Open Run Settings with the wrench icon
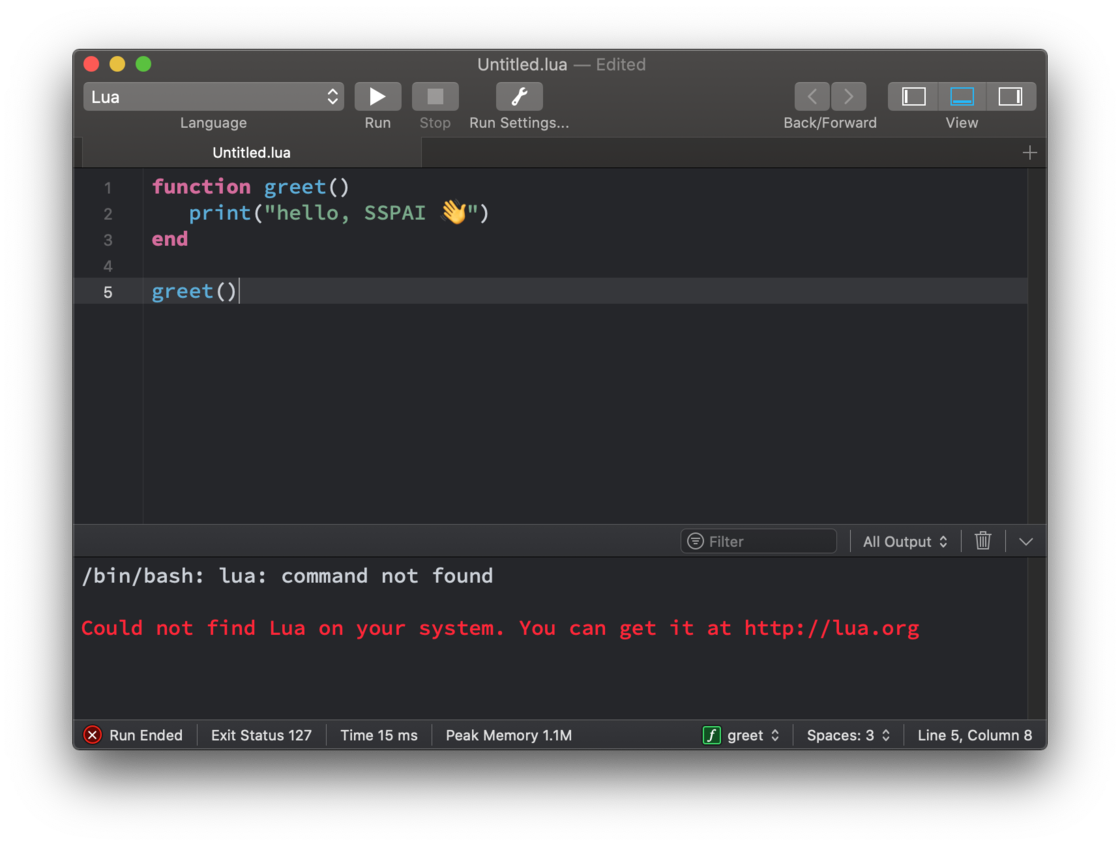This screenshot has height=846, width=1120. click(519, 96)
